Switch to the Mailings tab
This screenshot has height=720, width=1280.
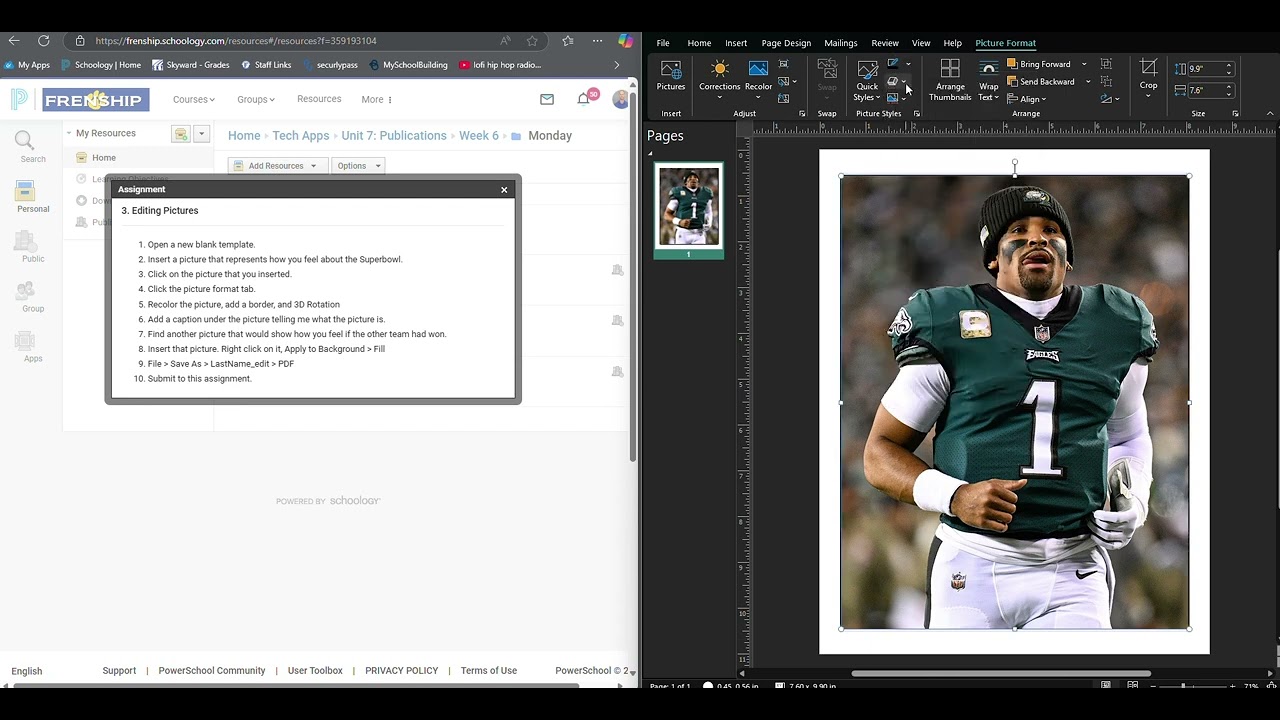point(841,43)
